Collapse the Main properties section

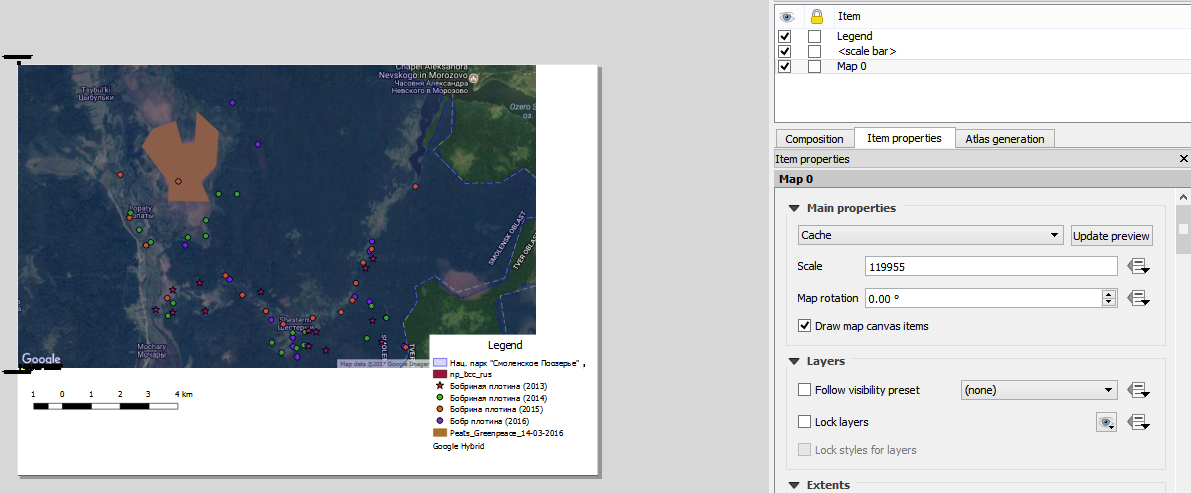click(x=794, y=208)
